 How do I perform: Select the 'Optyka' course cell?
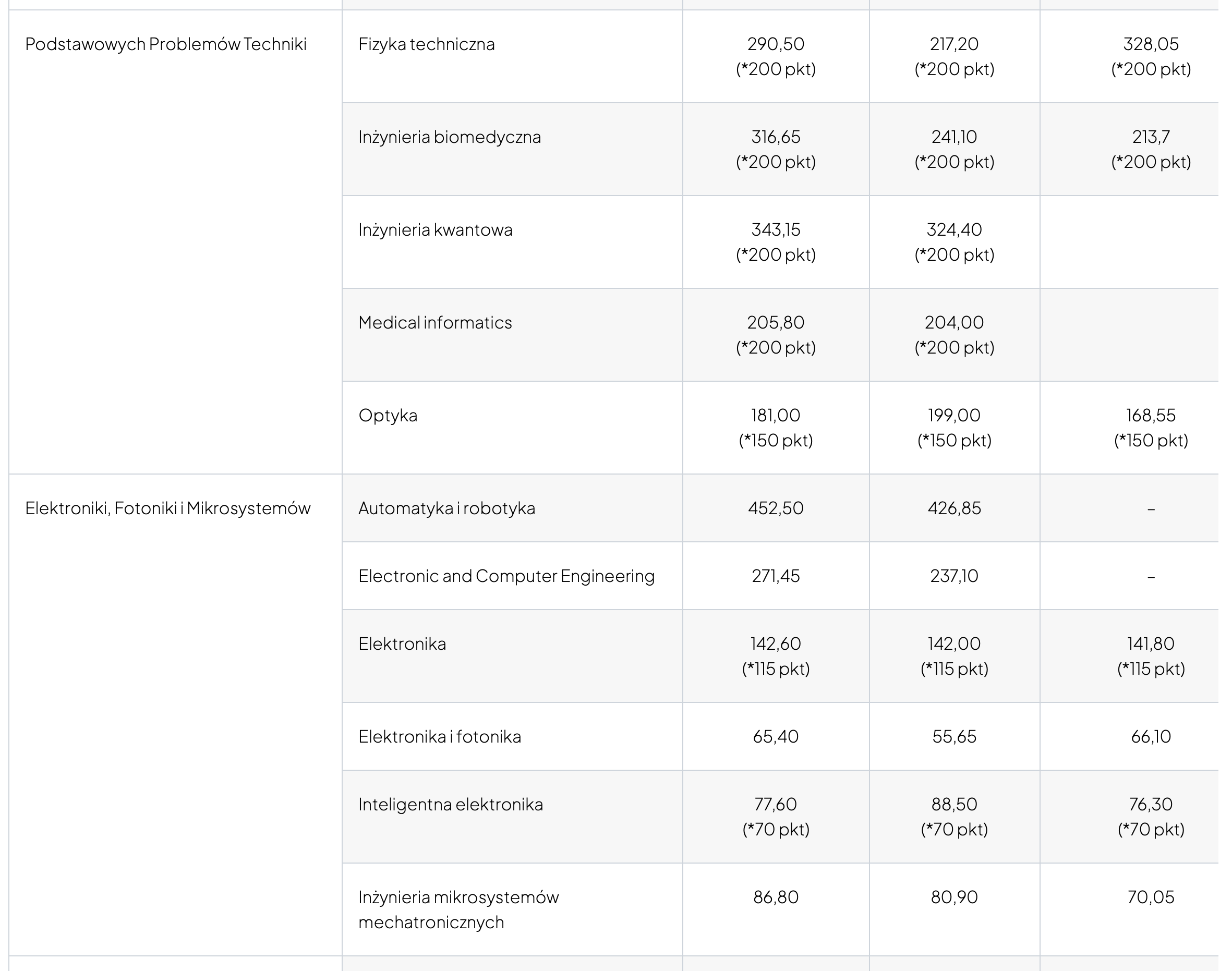(x=388, y=416)
